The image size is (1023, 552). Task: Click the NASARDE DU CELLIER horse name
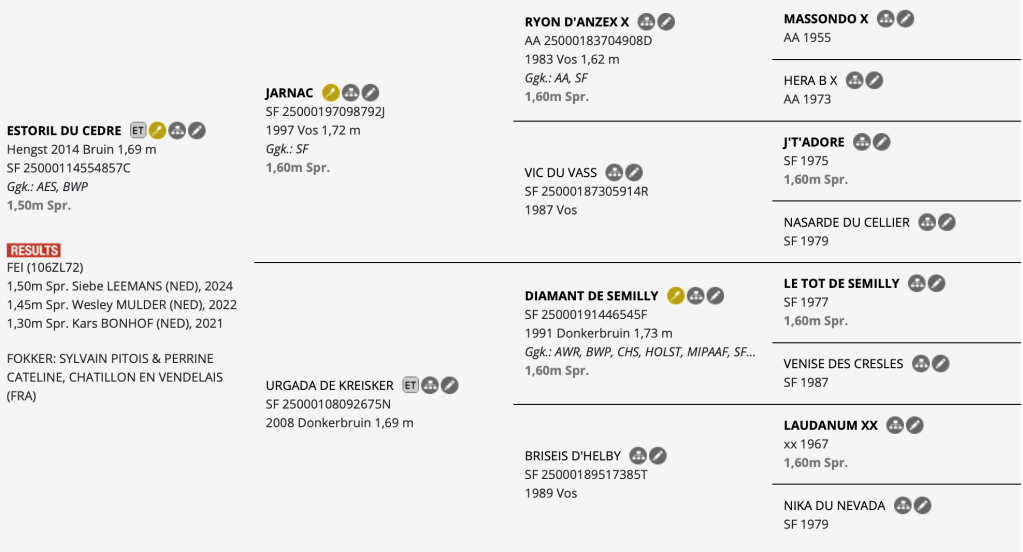coord(846,222)
